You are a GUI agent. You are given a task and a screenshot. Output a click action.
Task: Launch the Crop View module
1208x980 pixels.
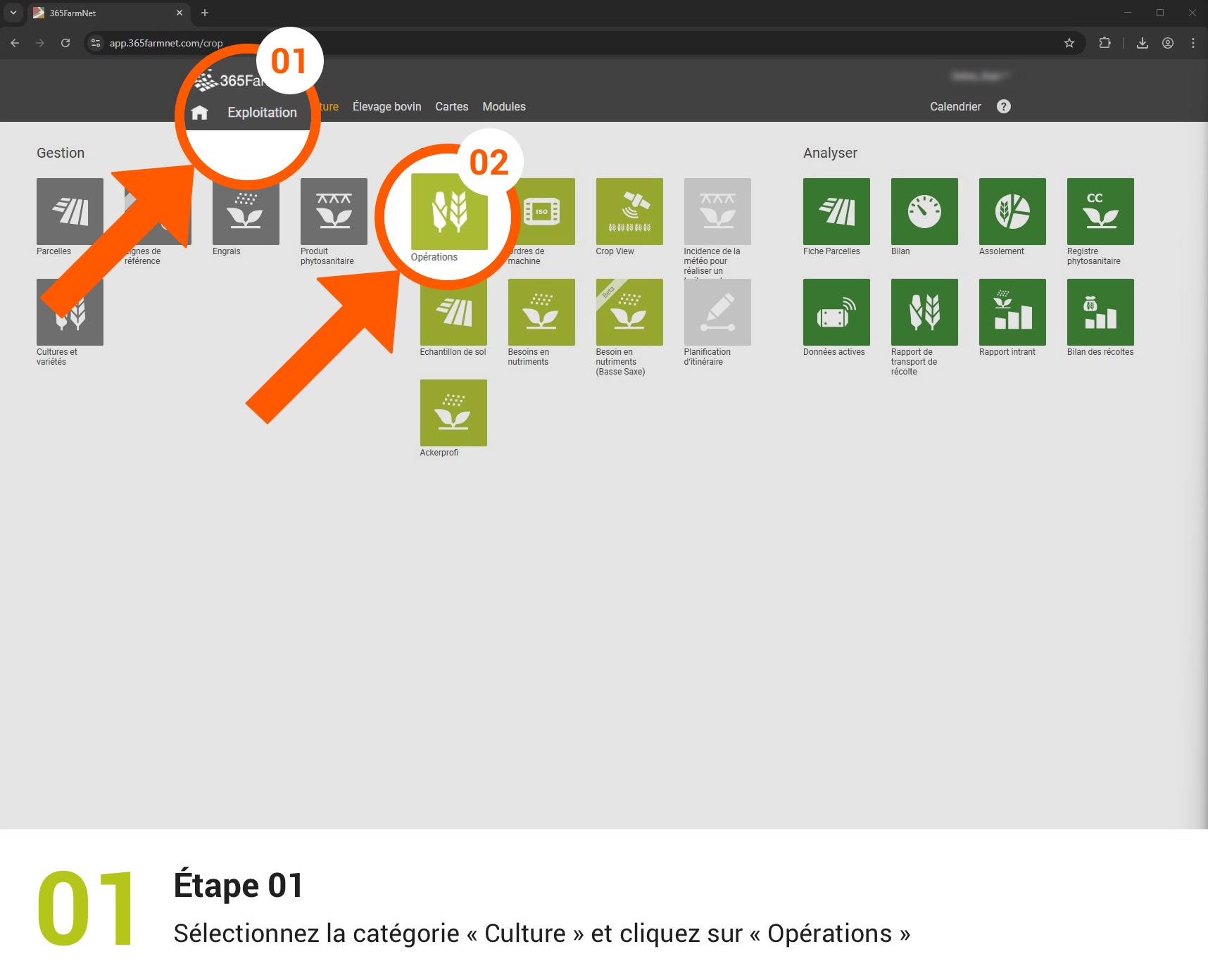coord(629,211)
